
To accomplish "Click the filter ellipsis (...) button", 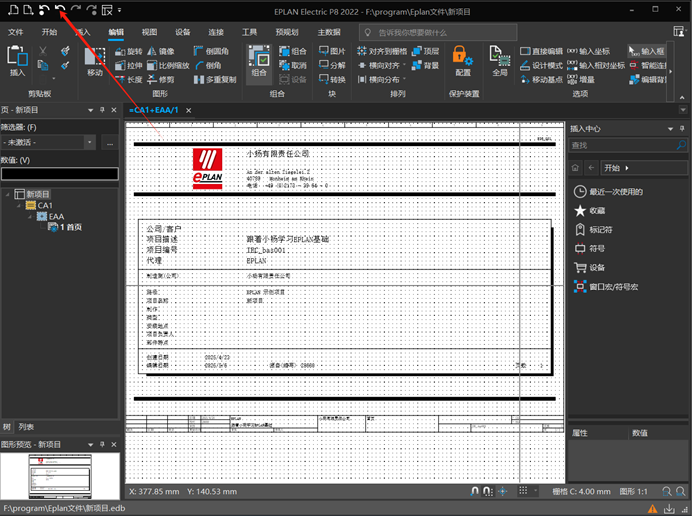I will [110, 142].
